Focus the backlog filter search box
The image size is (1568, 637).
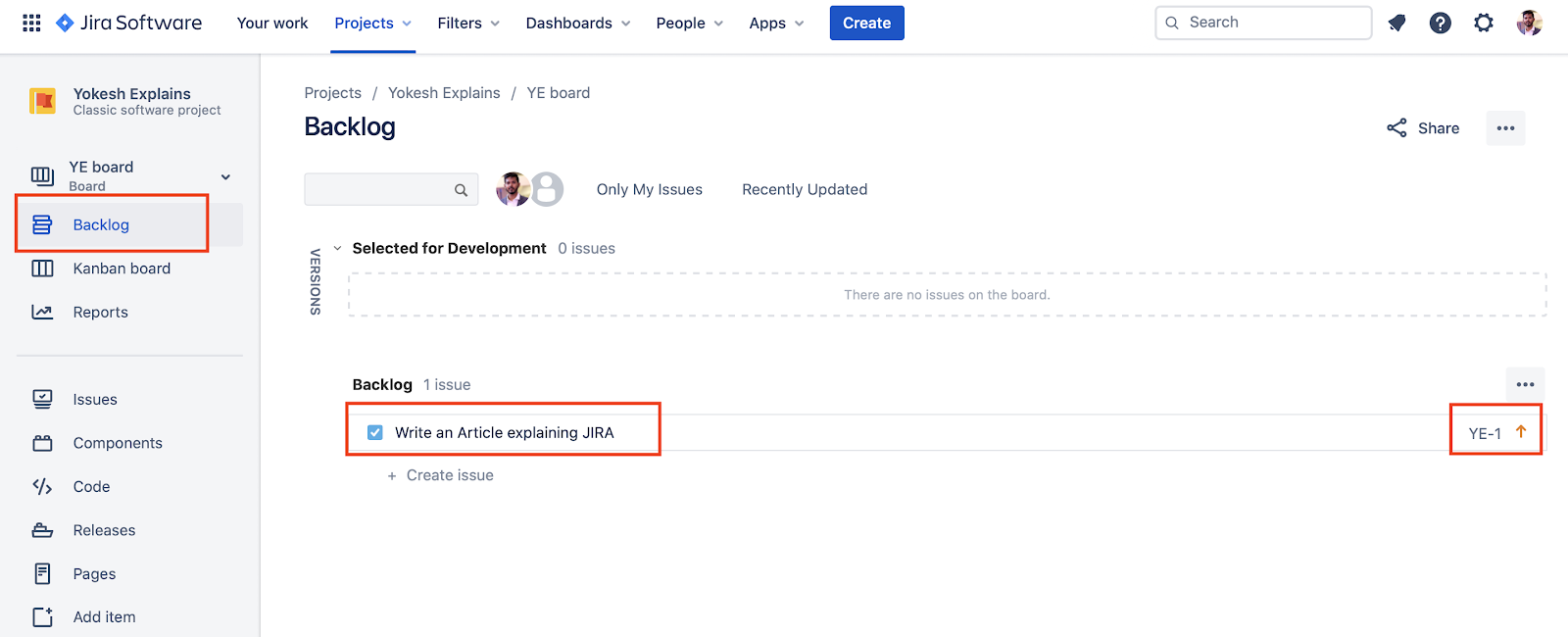coord(391,189)
